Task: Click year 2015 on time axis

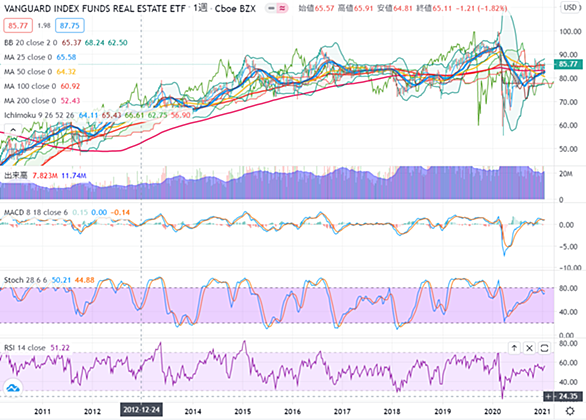Action: [243, 411]
